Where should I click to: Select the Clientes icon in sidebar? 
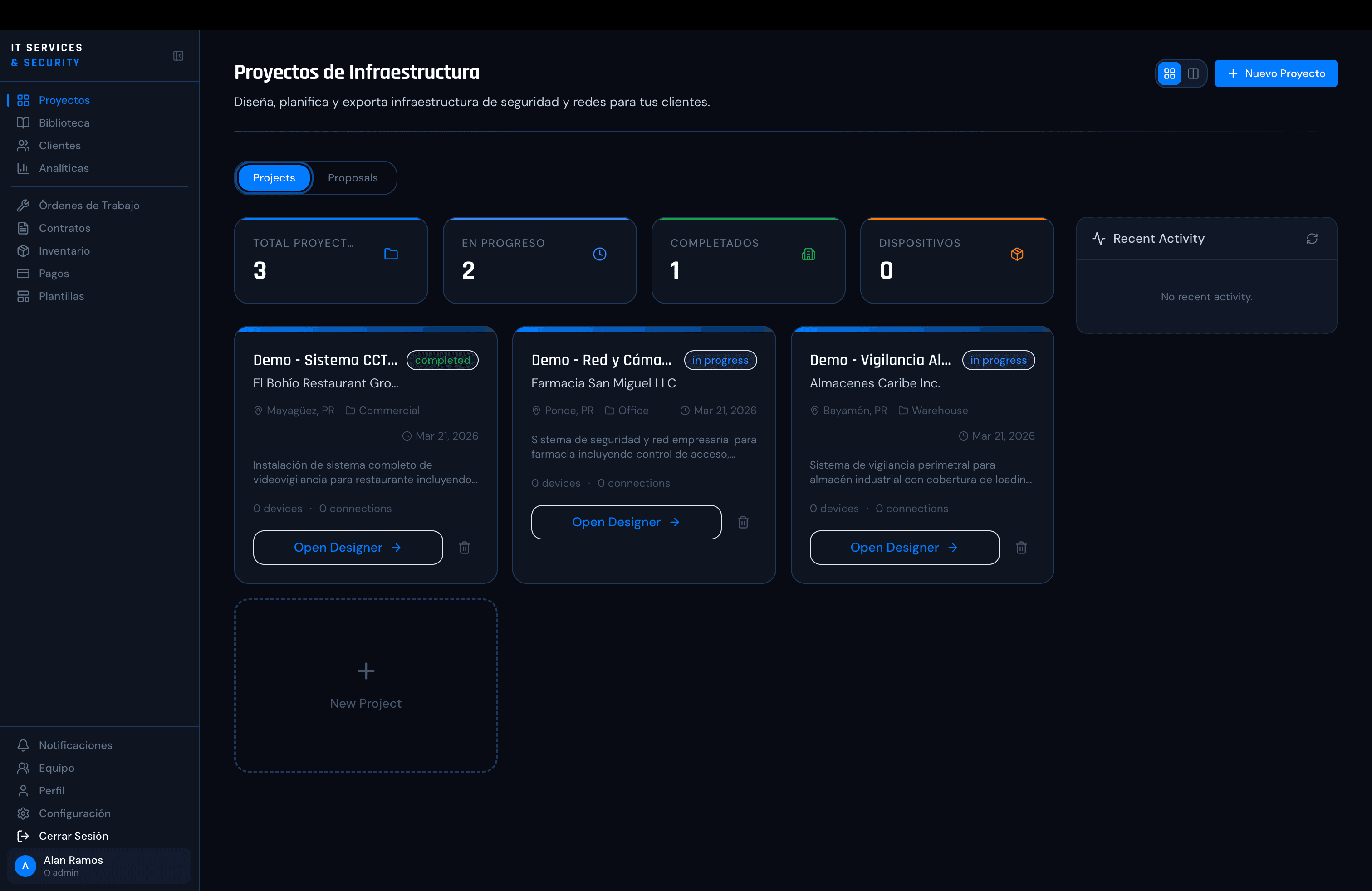coord(23,145)
